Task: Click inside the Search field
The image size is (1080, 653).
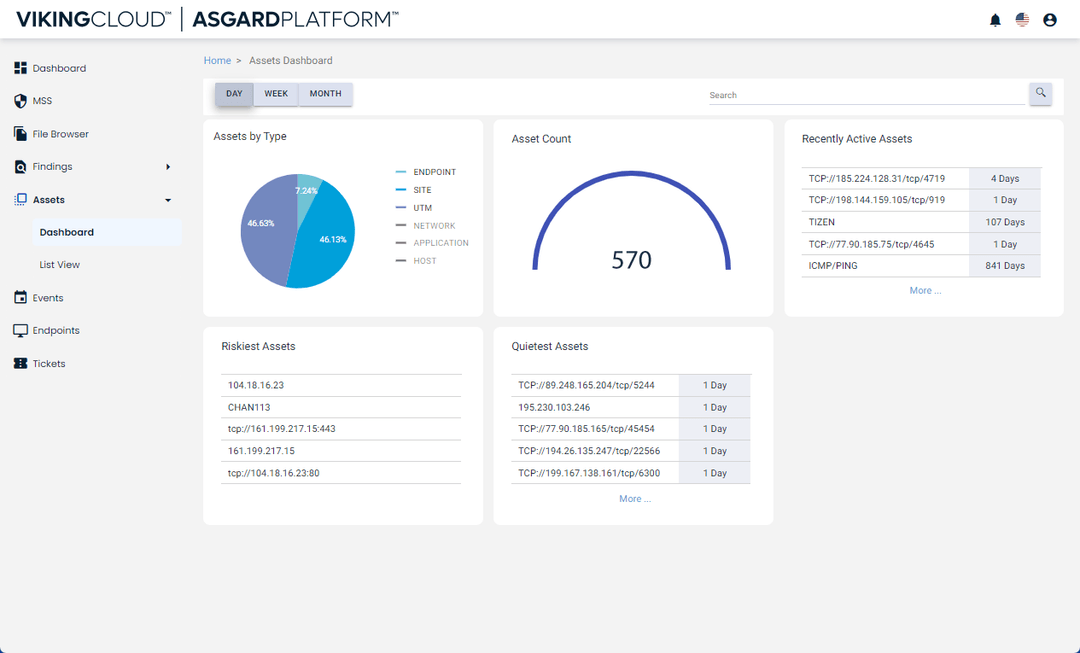Action: 860,95
